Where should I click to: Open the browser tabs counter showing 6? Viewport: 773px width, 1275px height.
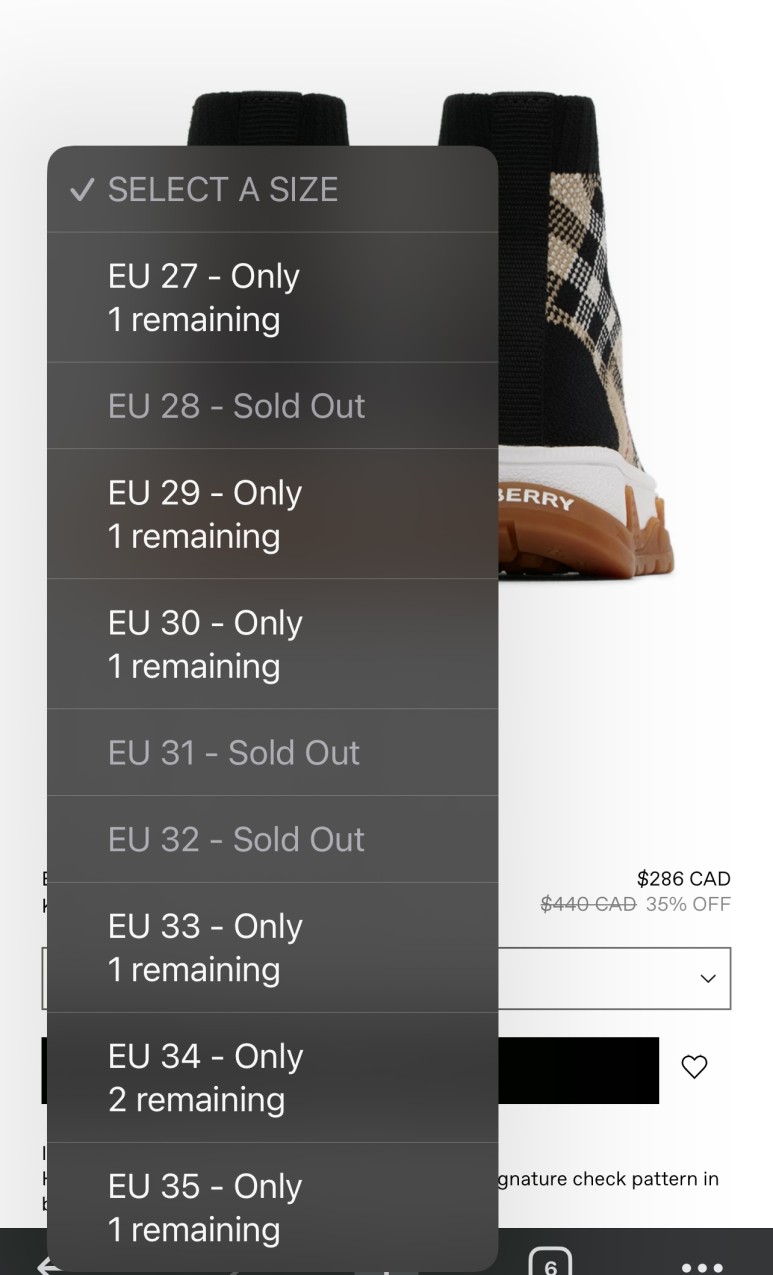[x=550, y=1261]
